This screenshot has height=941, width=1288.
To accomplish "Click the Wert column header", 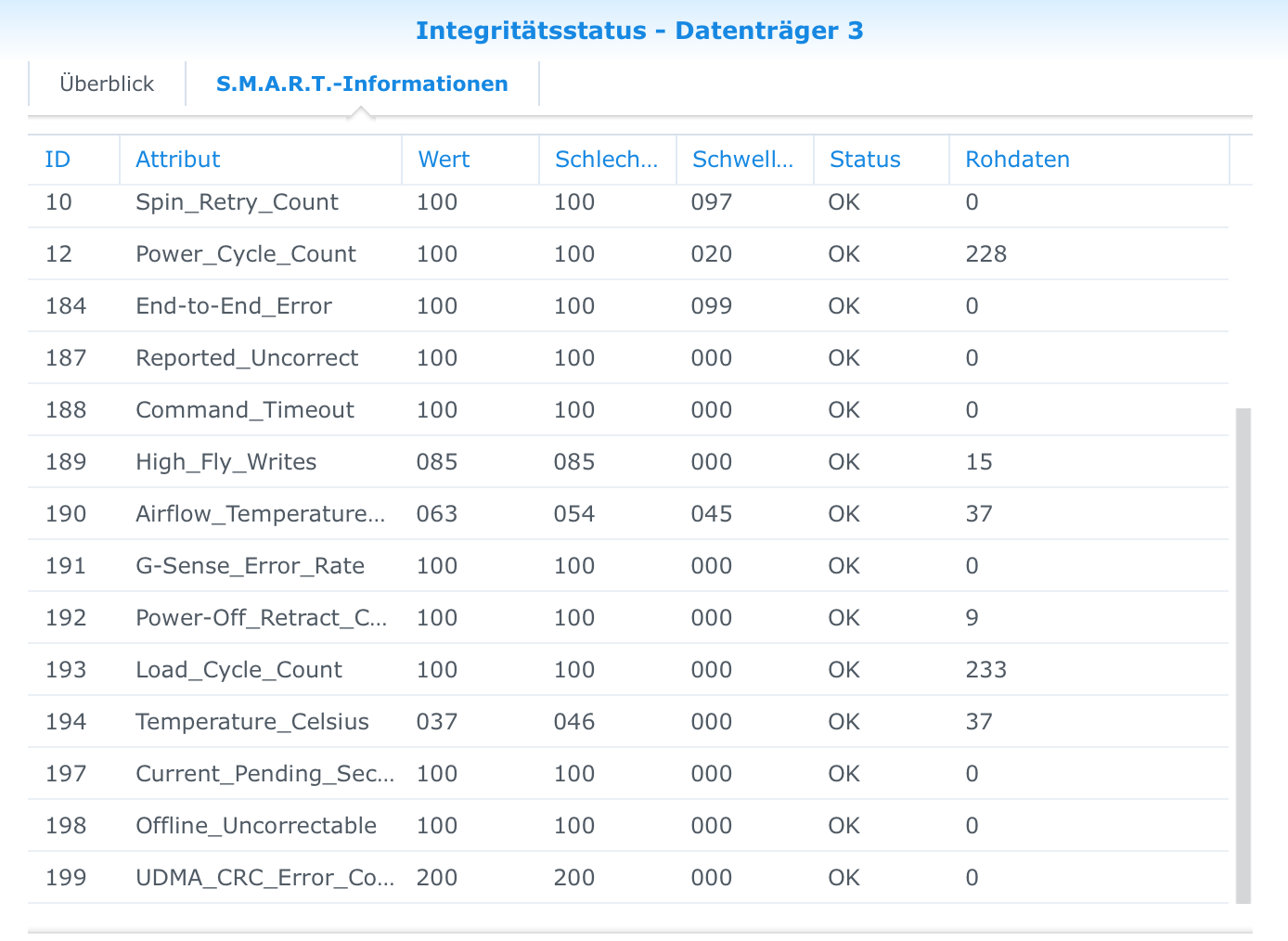I will (470, 160).
